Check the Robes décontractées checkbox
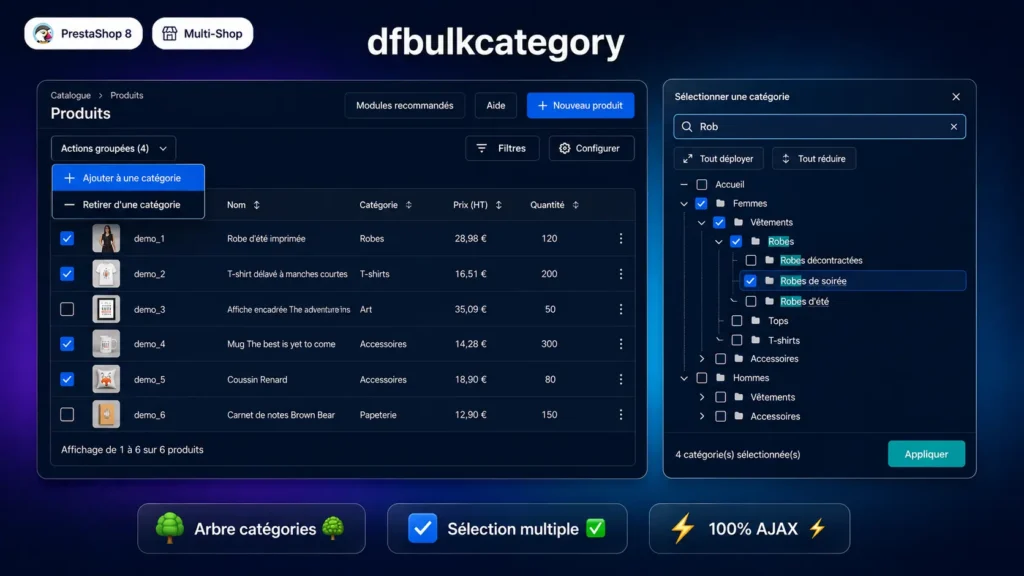 751,260
